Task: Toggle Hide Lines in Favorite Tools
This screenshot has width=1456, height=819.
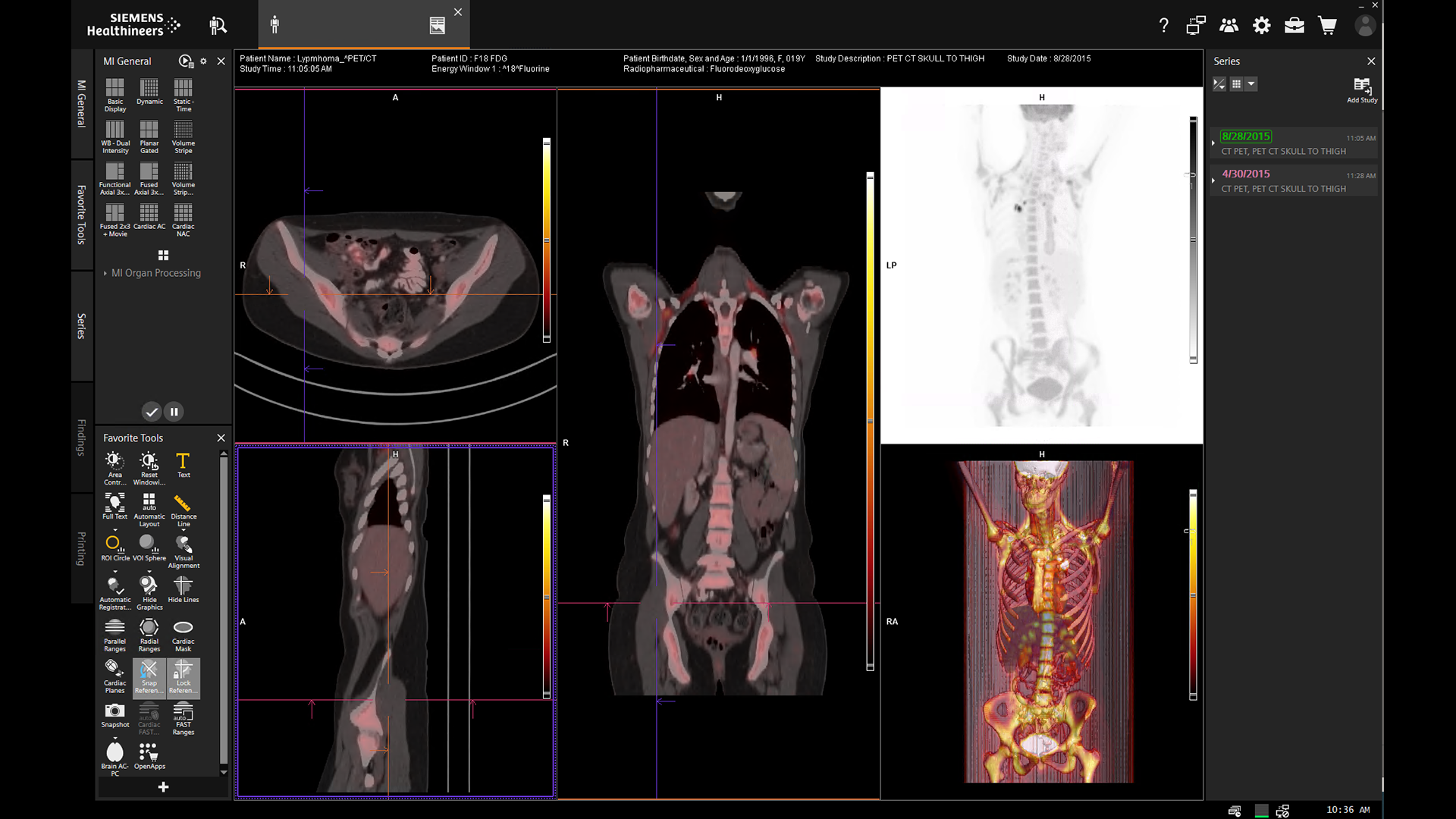Action: pyautogui.click(x=183, y=588)
